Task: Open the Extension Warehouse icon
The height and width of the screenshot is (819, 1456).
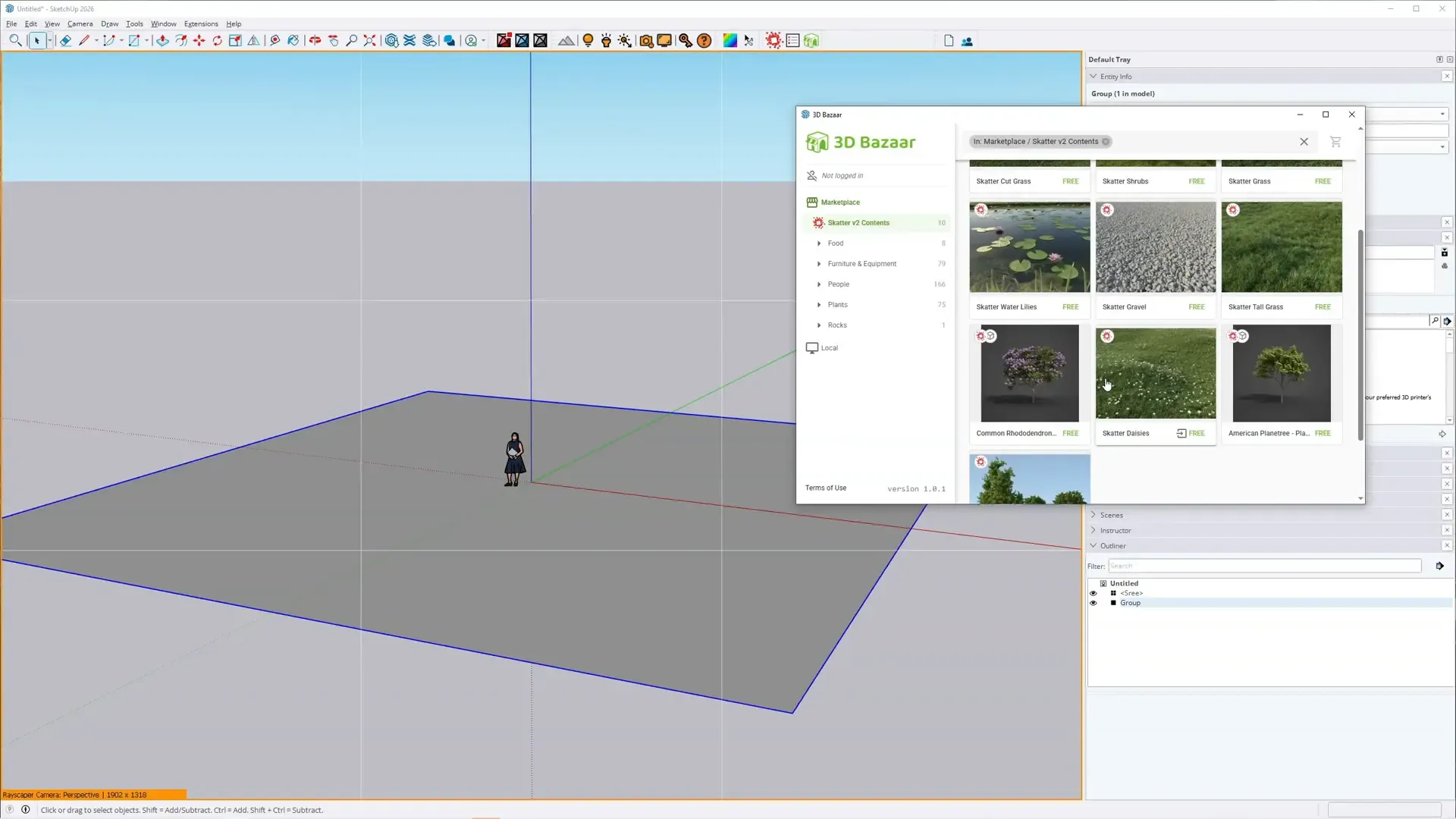Action: click(x=410, y=41)
